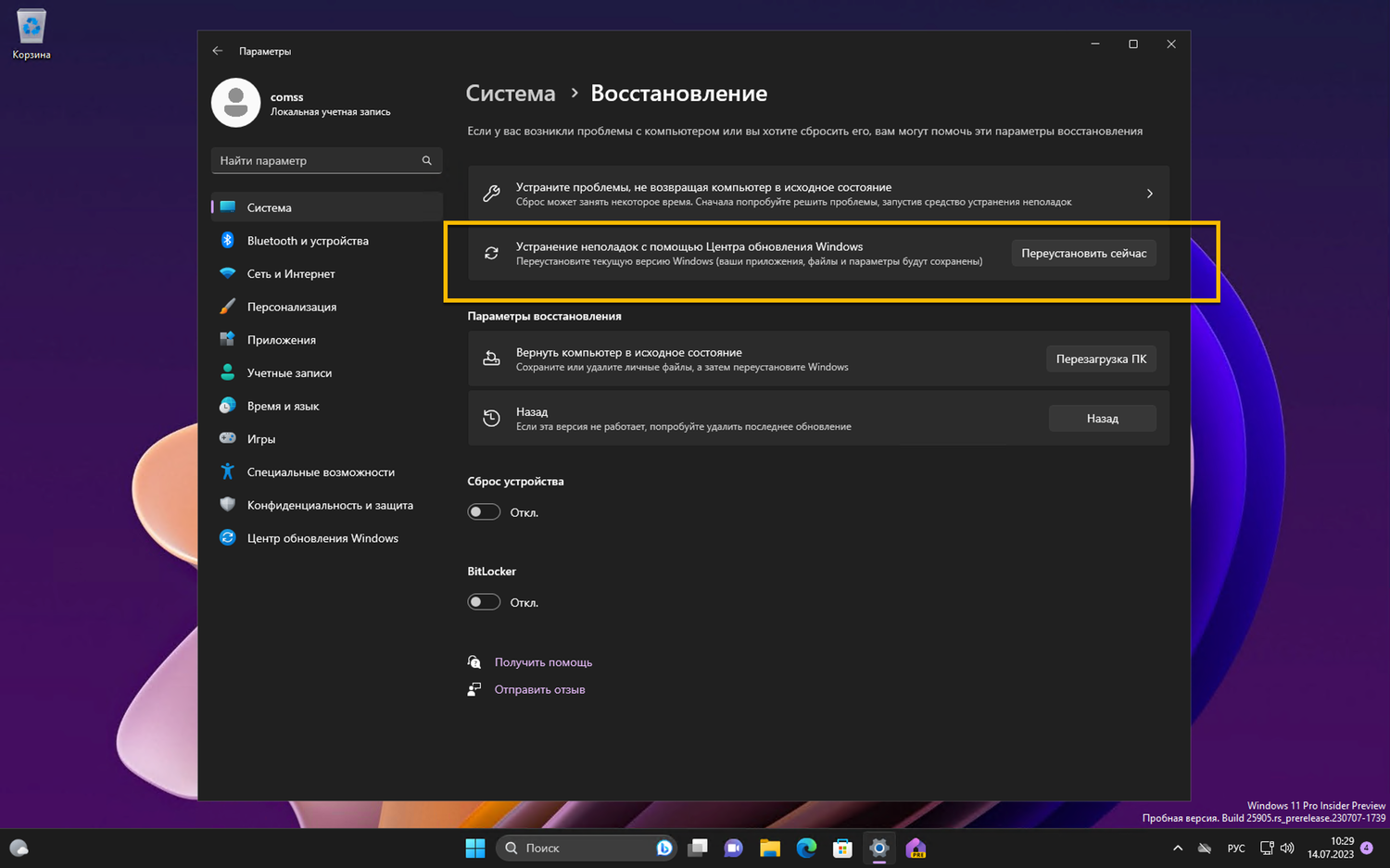Show hidden tray icons chevron
Screen dimensions: 1390x868
click(x=1178, y=848)
